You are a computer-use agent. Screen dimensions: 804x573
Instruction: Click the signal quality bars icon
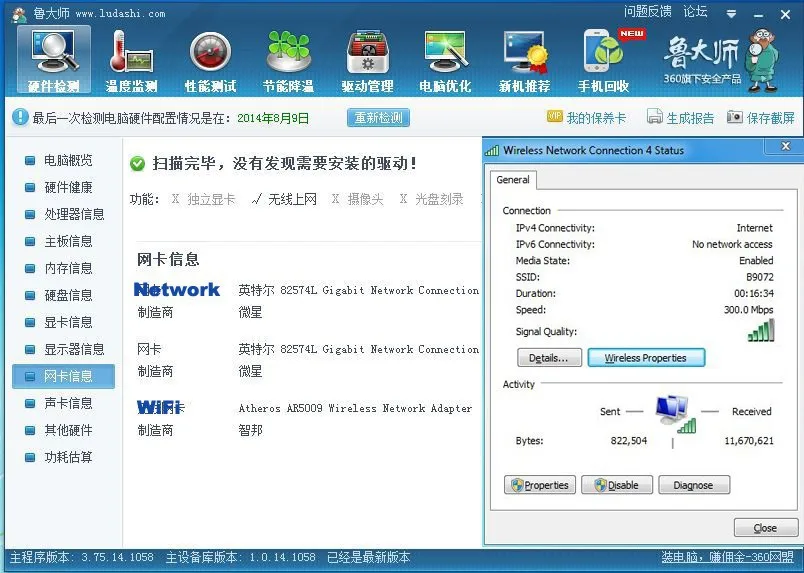coord(761,330)
